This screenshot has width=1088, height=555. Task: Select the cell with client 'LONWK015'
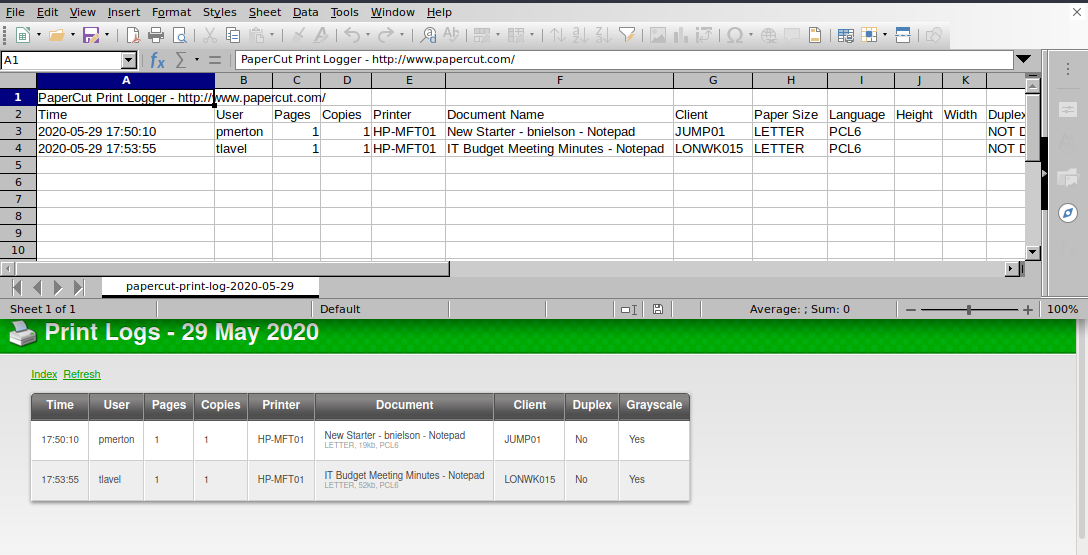coord(713,148)
